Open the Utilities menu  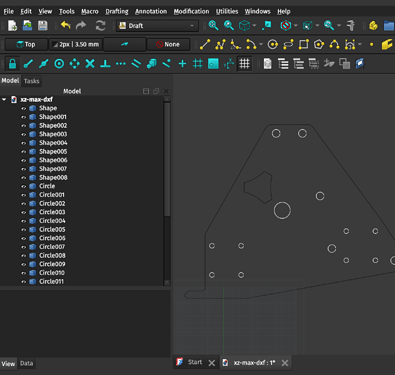(227, 11)
